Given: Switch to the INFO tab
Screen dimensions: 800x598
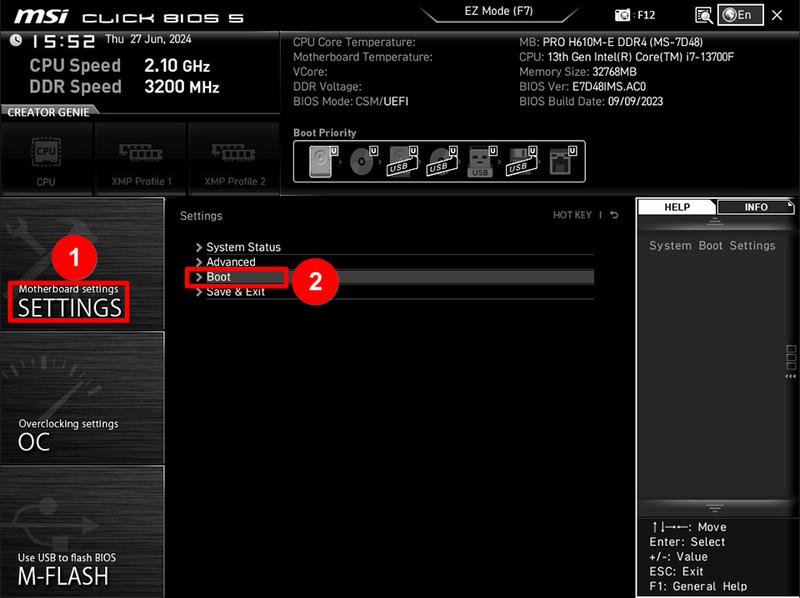Looking at the screenshot, I should point(757,207).
